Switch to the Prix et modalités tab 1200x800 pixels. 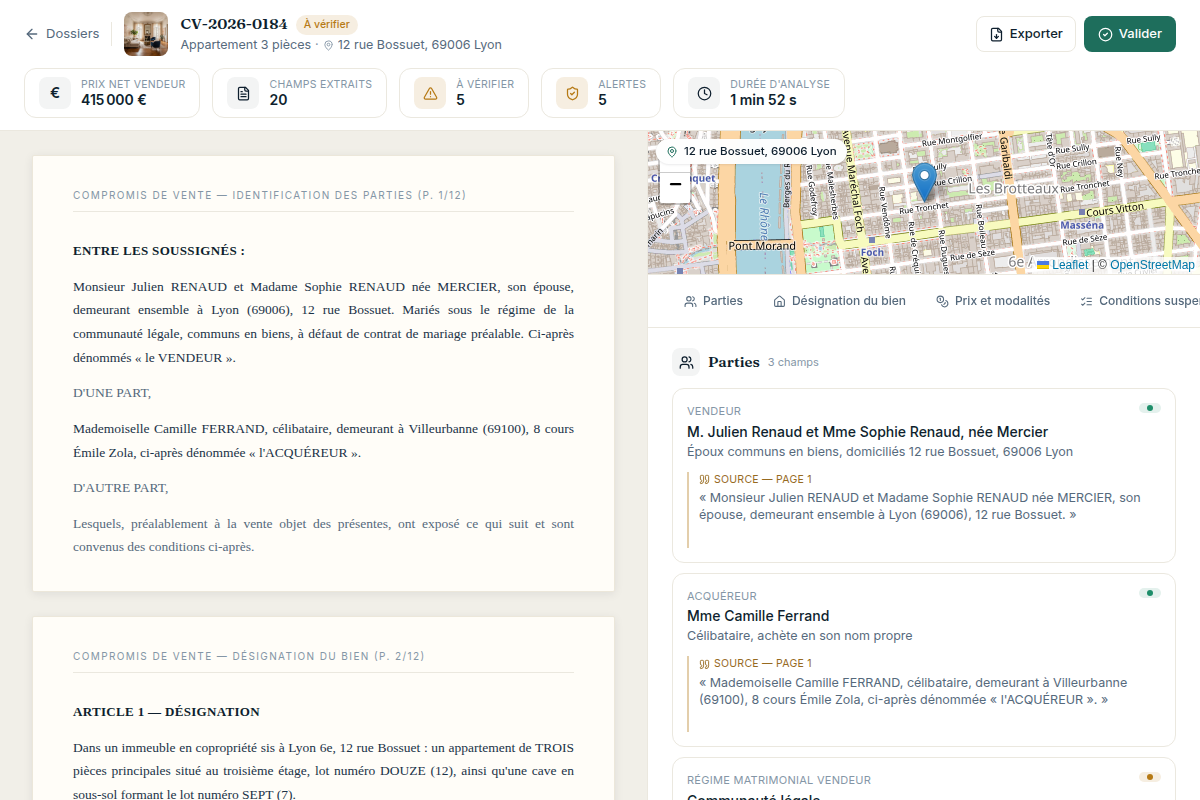click(992, 301)
